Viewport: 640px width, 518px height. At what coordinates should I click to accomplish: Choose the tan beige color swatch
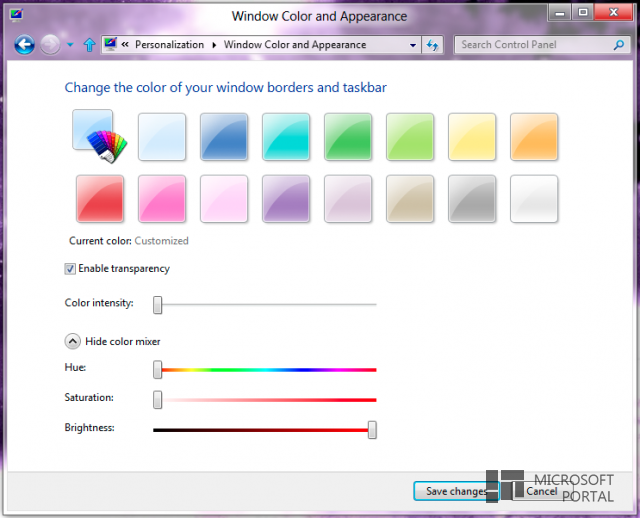(x=410, y=199)
